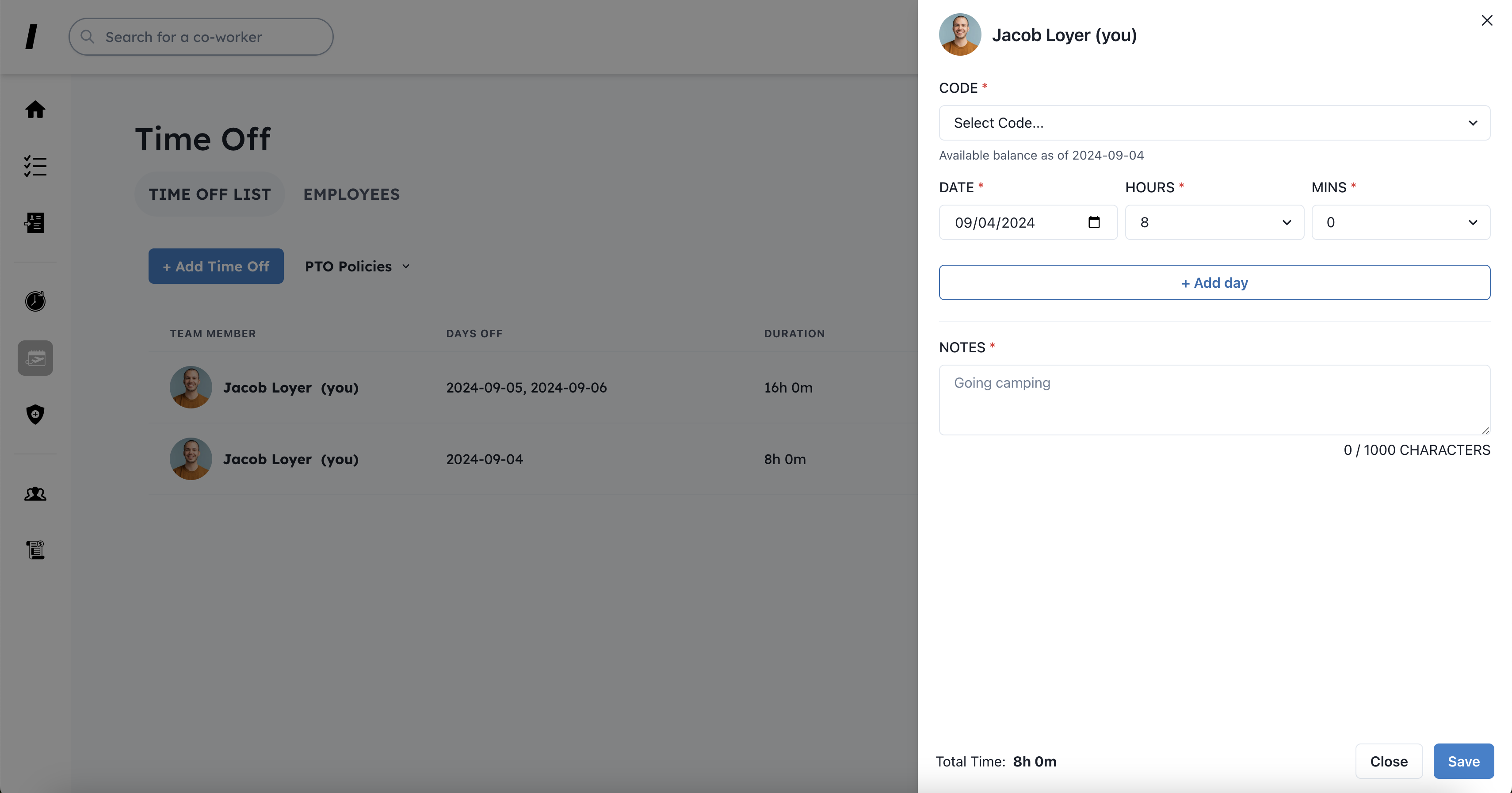1512x793 pixels.
Task: Expand the PTO Policies menu
Action: (x=357, y=267)
